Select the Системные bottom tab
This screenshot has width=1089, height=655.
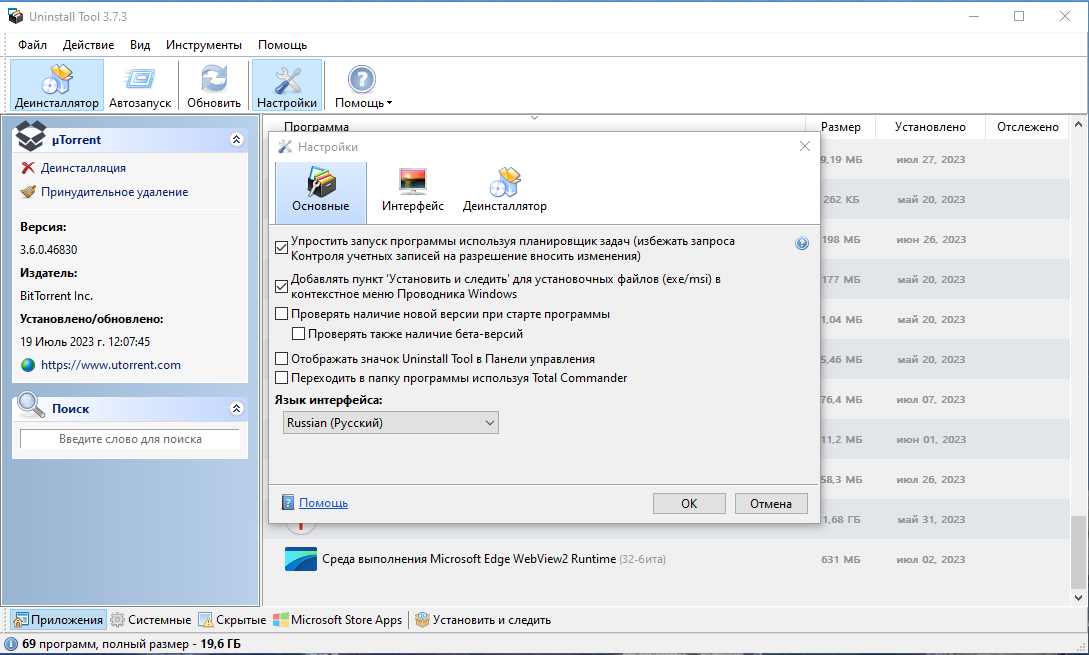coord(151,620)
